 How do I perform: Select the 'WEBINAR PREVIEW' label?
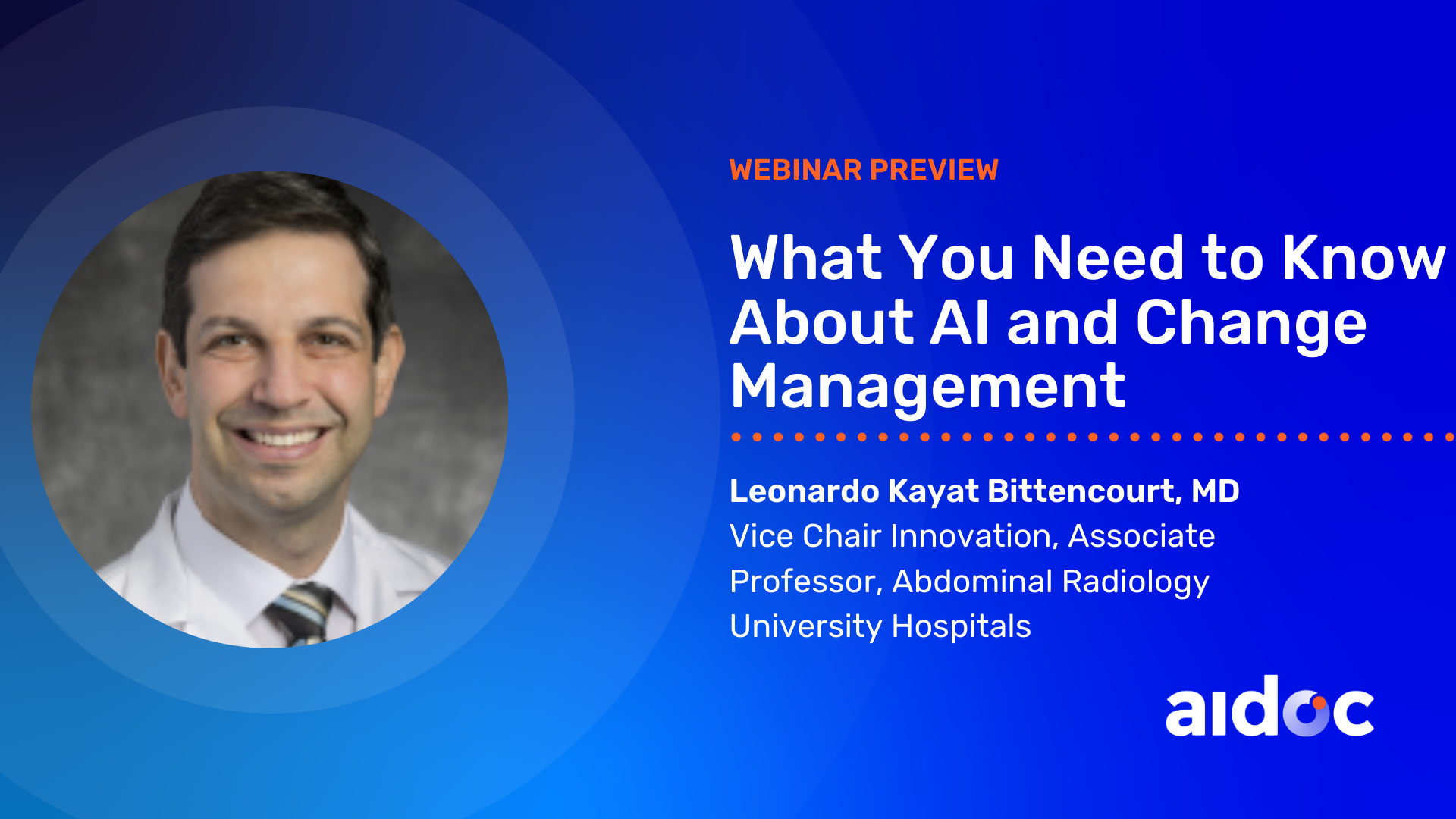[864, 170]
